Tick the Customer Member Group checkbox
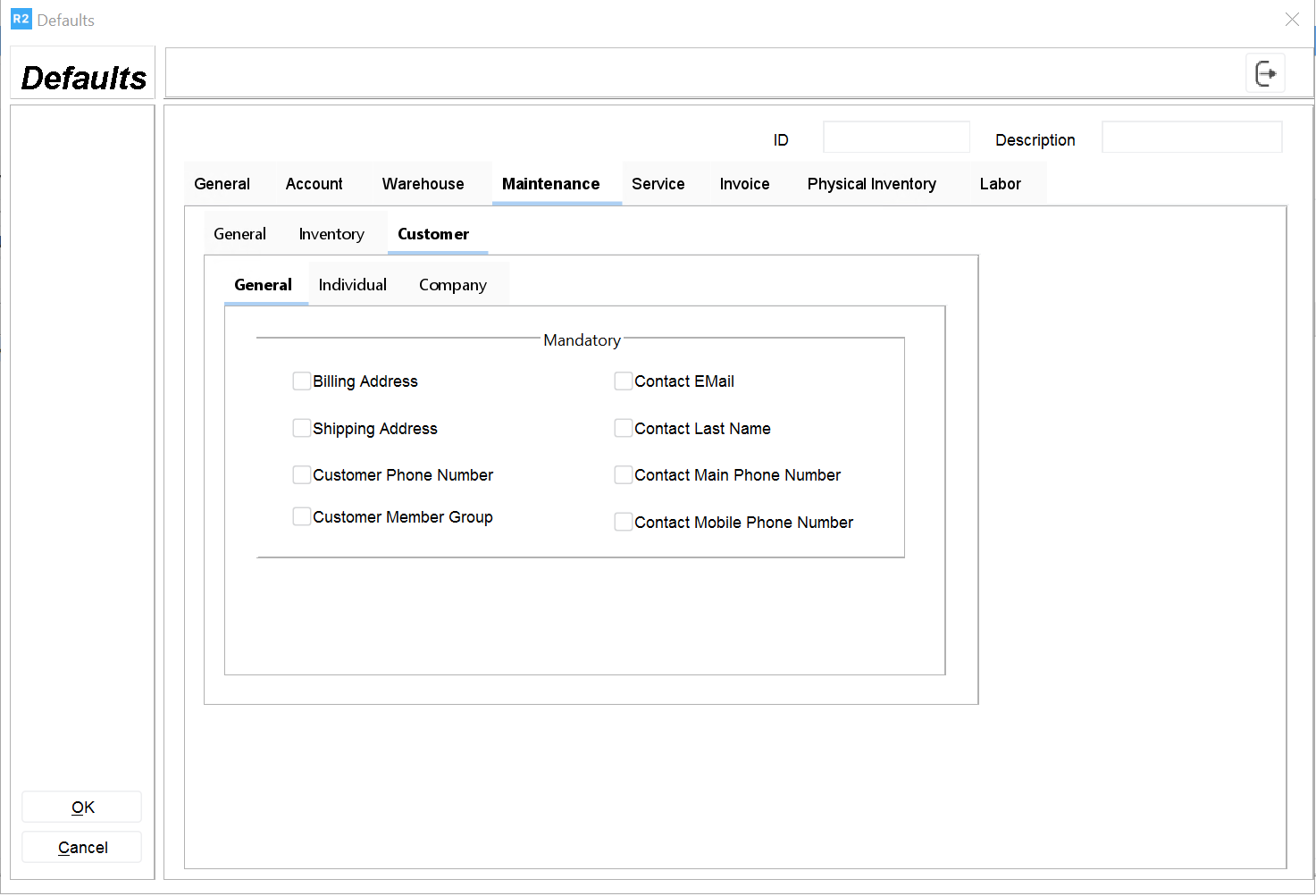Screen dimensions: 1316x896 click(302, 517)
